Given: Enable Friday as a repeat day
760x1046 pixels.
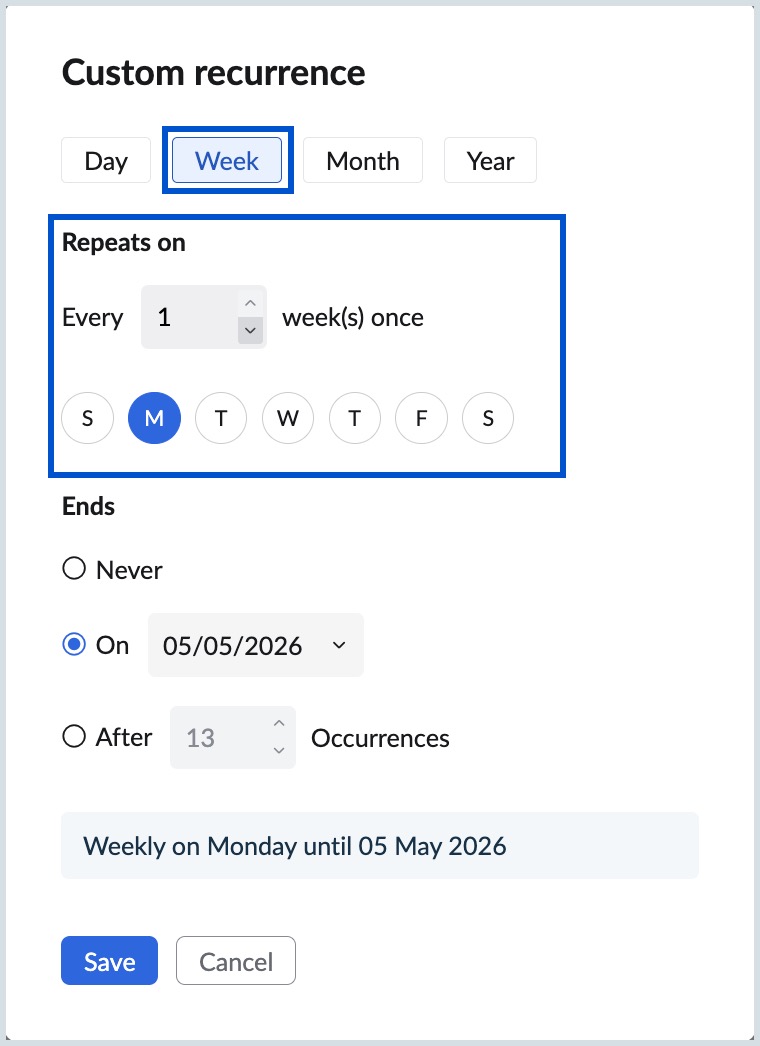Looking at the screenshot, I should (421, 418).
